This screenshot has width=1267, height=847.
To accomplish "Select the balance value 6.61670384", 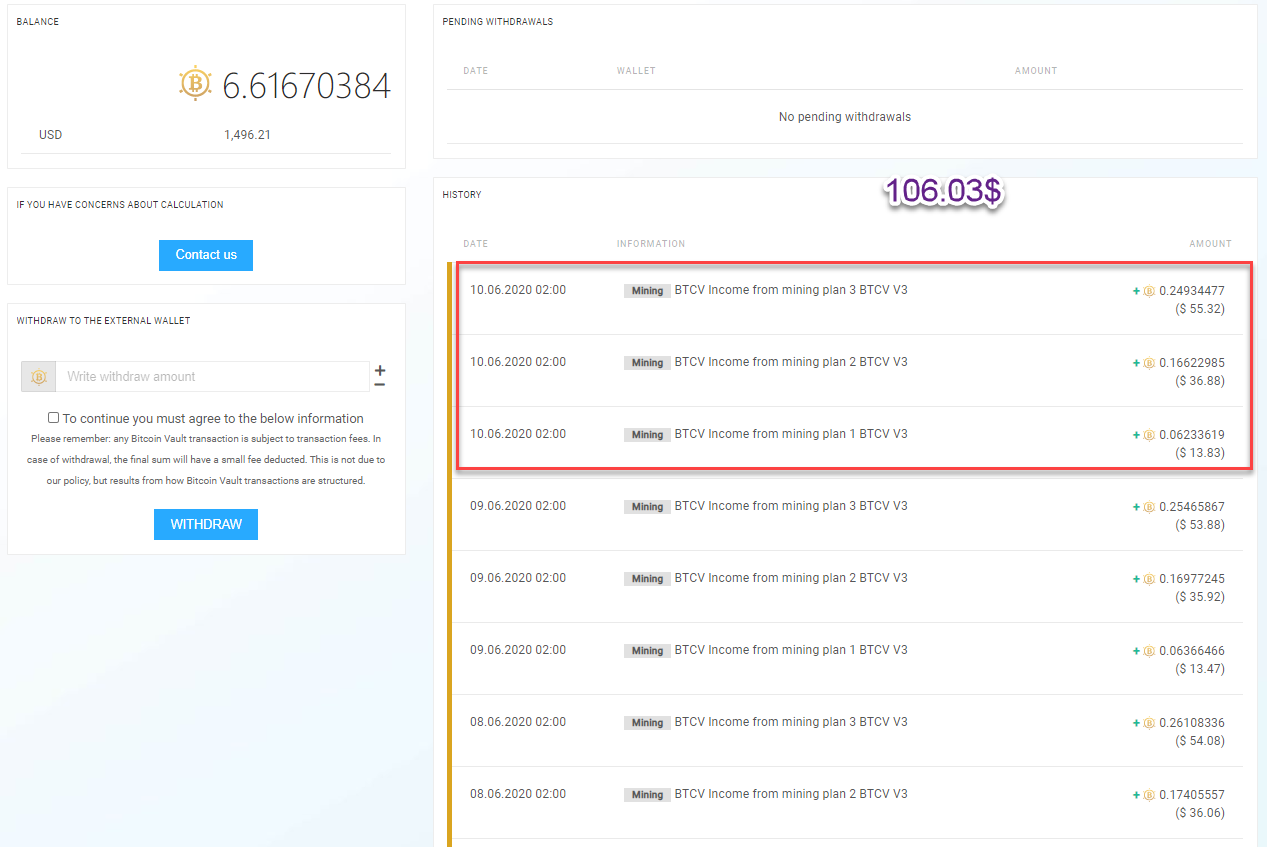I will tap(306, 86).
